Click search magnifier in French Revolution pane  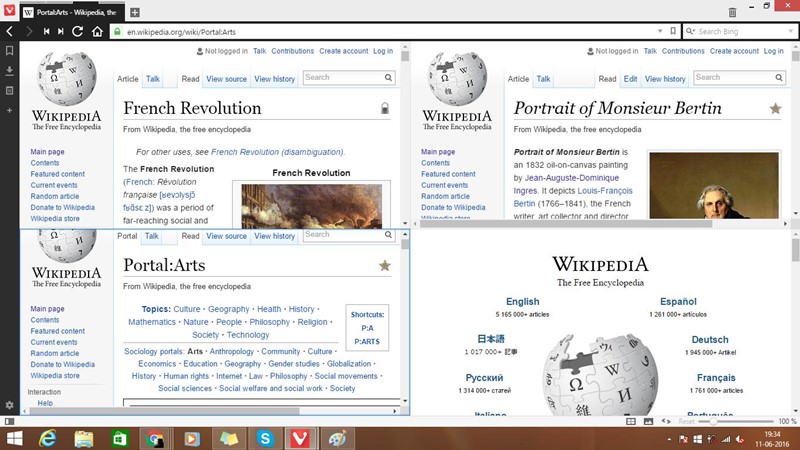pos(388,78)
